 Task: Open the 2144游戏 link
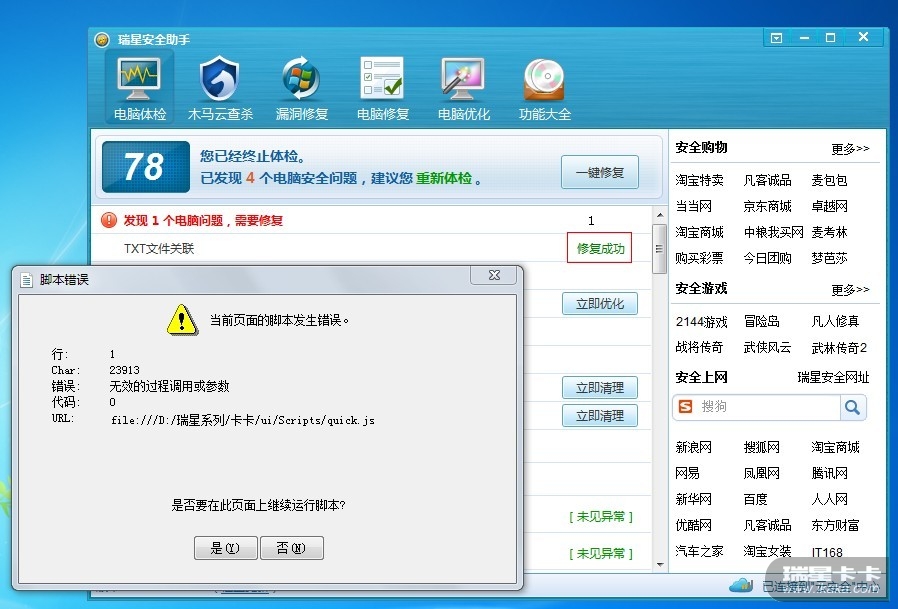coord(702,321)
